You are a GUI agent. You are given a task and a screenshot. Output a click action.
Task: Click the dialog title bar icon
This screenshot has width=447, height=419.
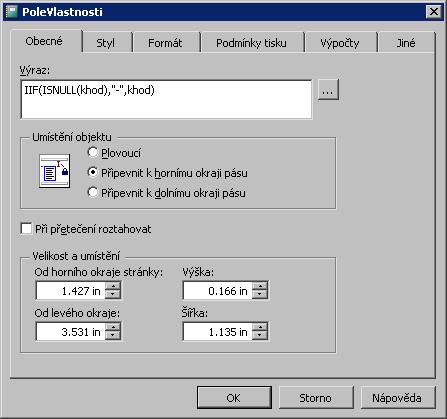coord(12,12)
